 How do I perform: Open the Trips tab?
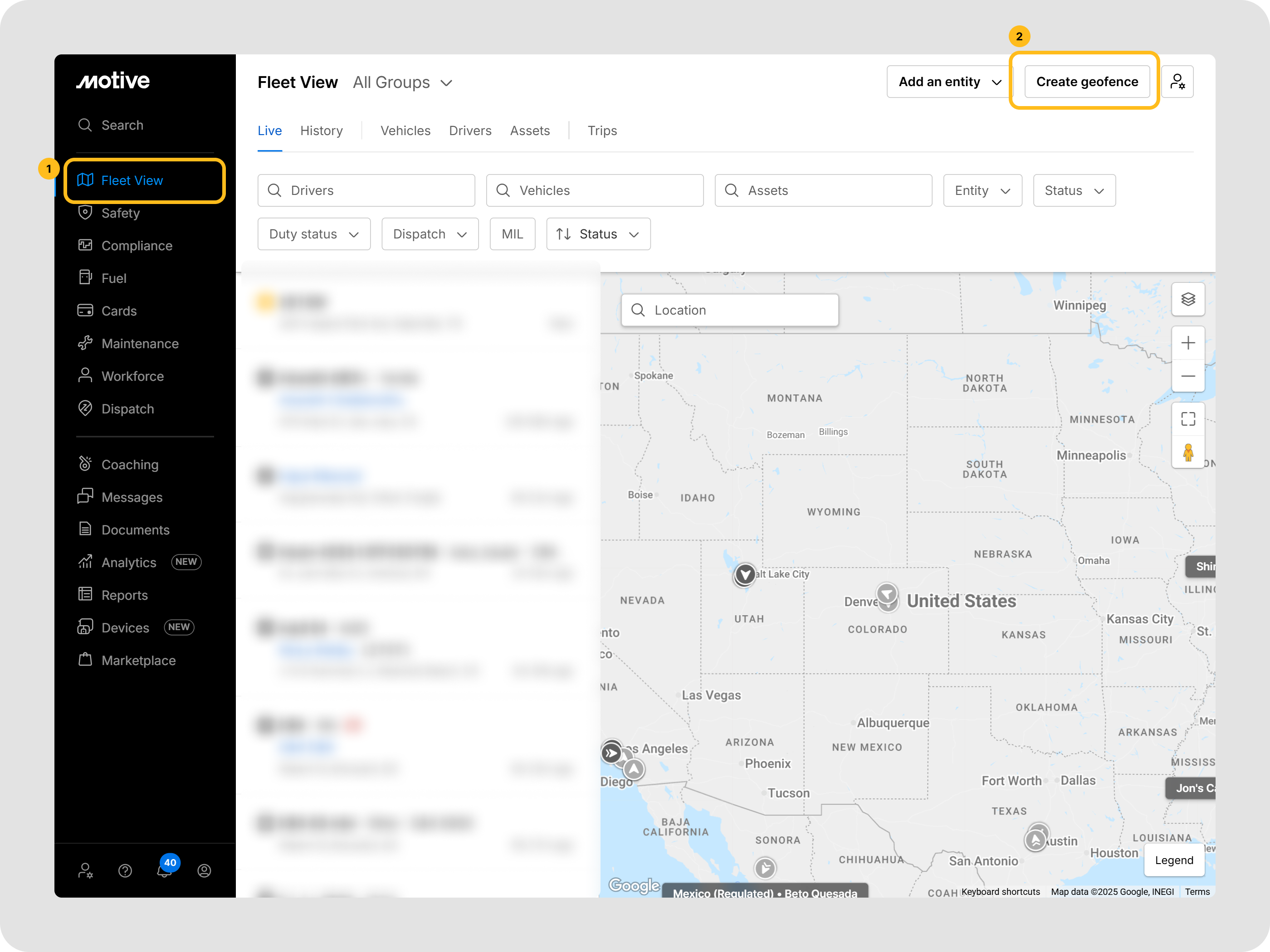coord(602,131)
